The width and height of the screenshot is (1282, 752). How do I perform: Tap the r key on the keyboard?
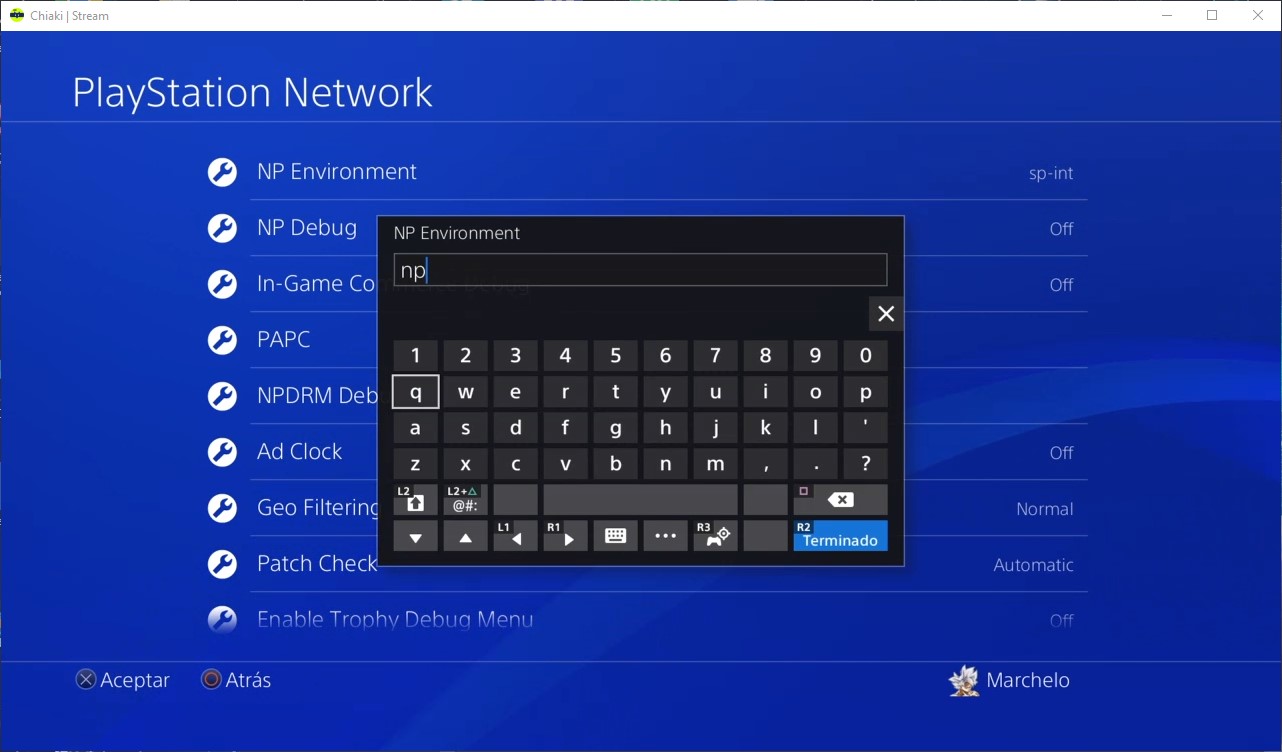pyautogui.click(x=566, y=392)
